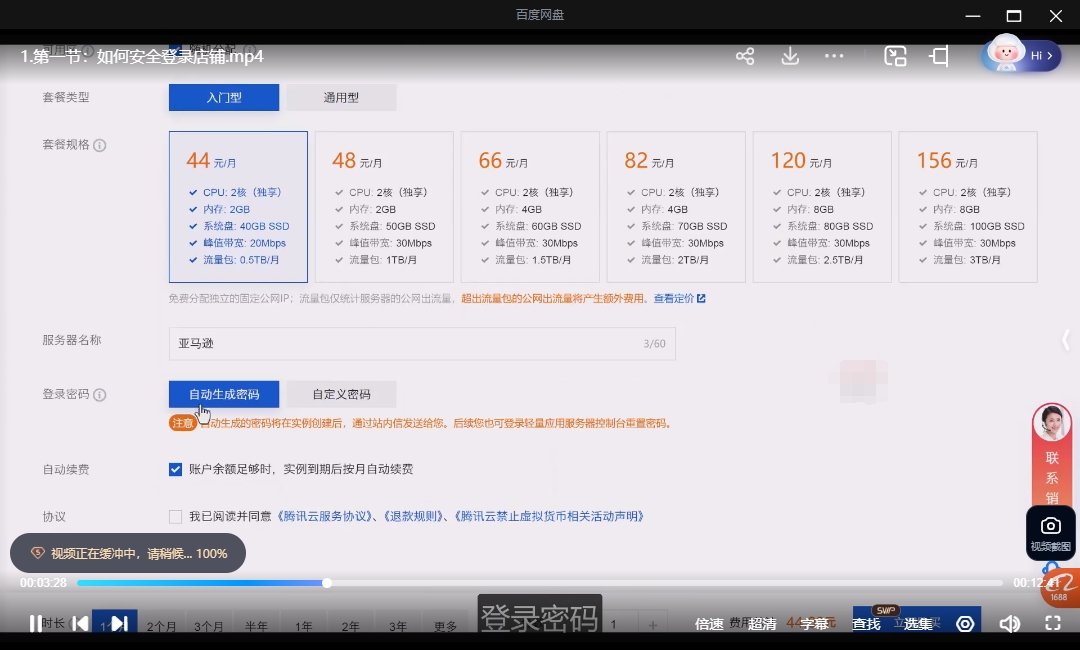Image resolution: width=1080 pixels, height=650 pixels.
Task: Click the 注意 warning badge
Action: (183, 423)
